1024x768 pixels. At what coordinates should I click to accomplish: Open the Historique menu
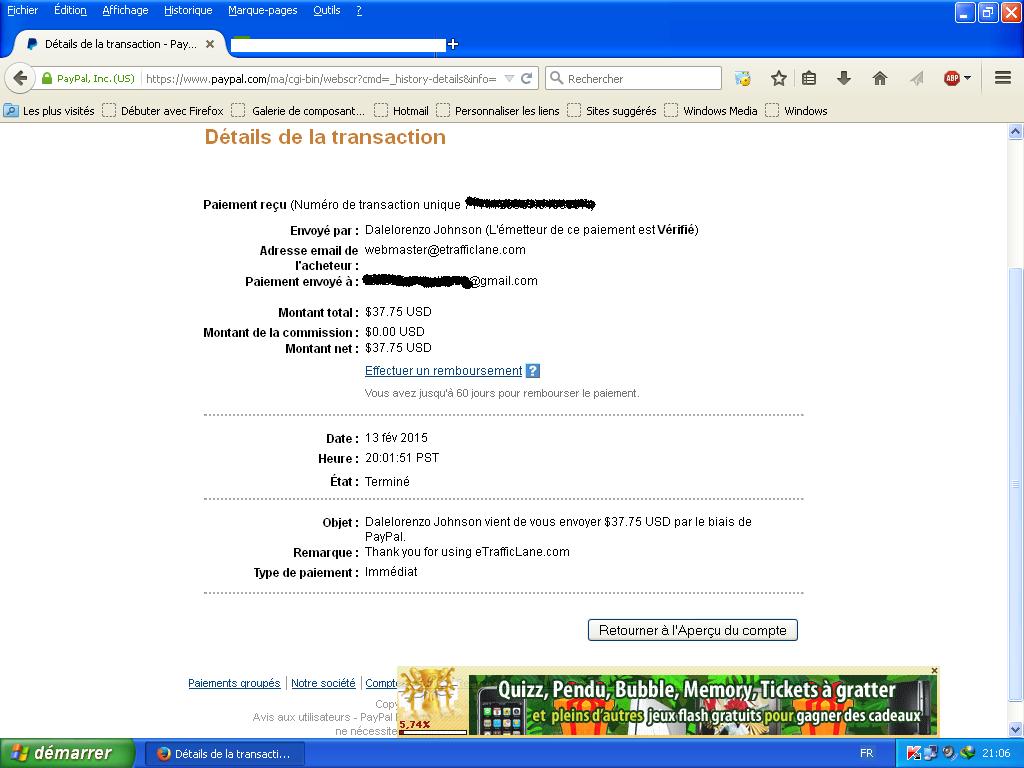coord(188,10)
